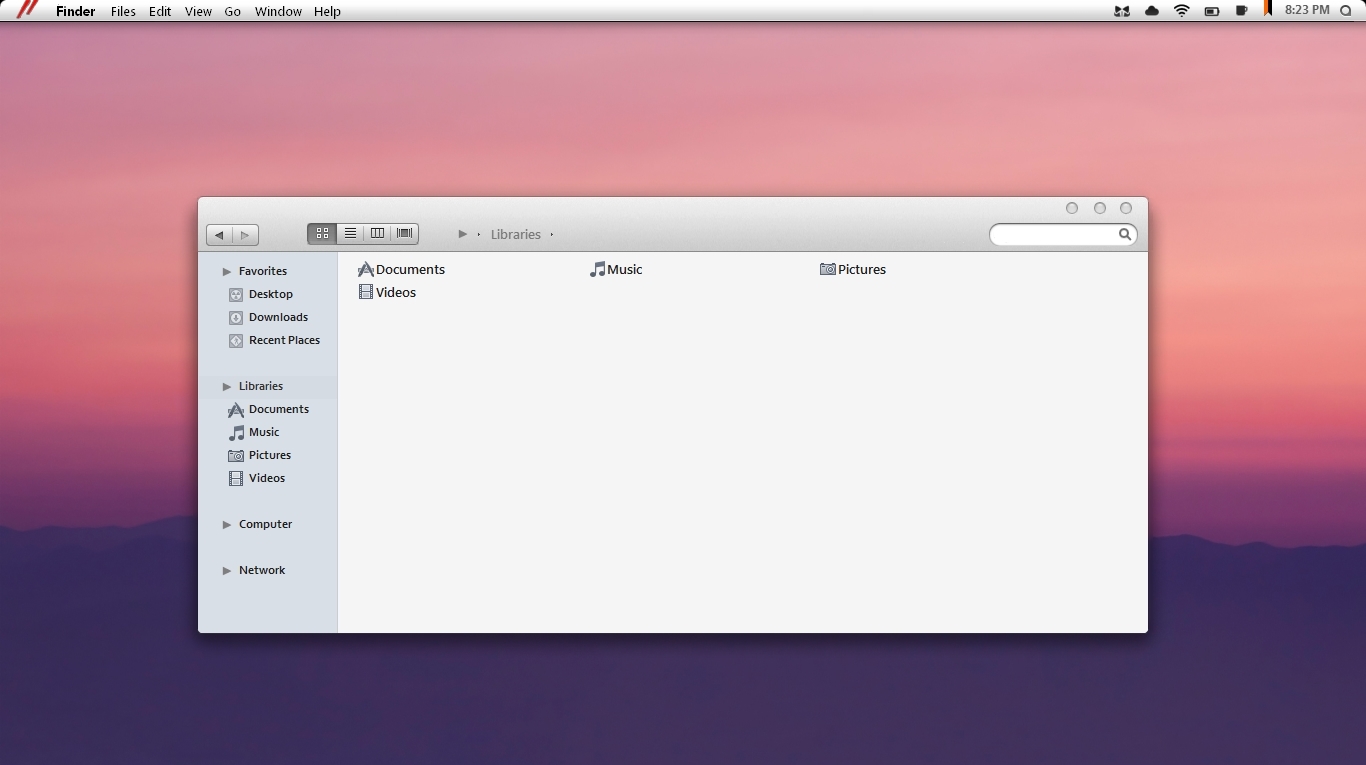Select Downloads in the sidebar
This screenshot has width=1366, height=765.
click(x=278, y=317)
